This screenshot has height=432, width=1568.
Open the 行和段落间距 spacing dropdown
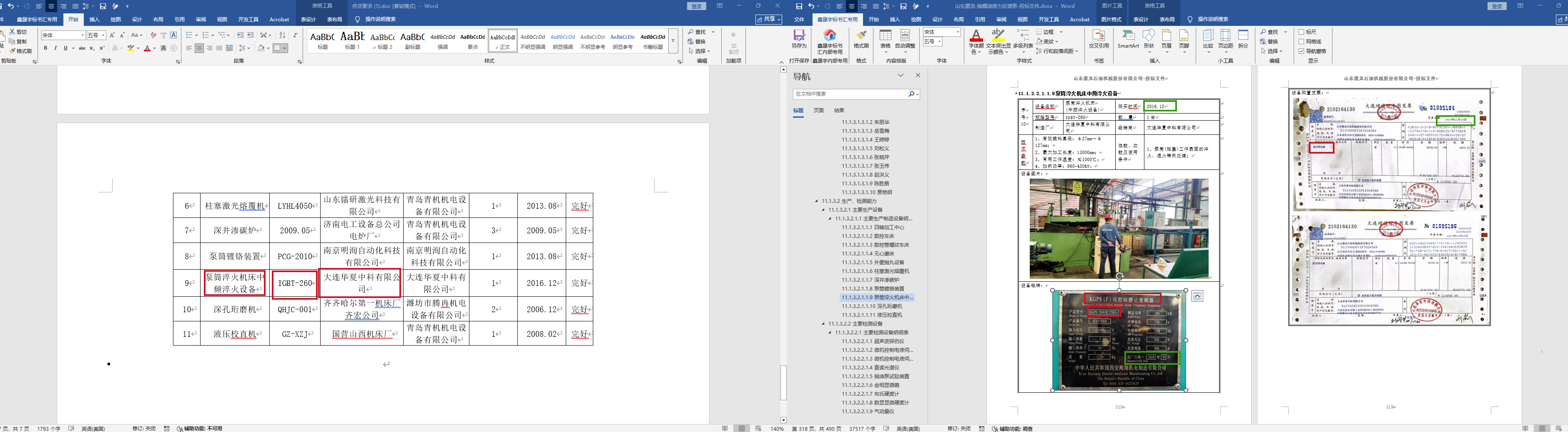click(1076, 51)
